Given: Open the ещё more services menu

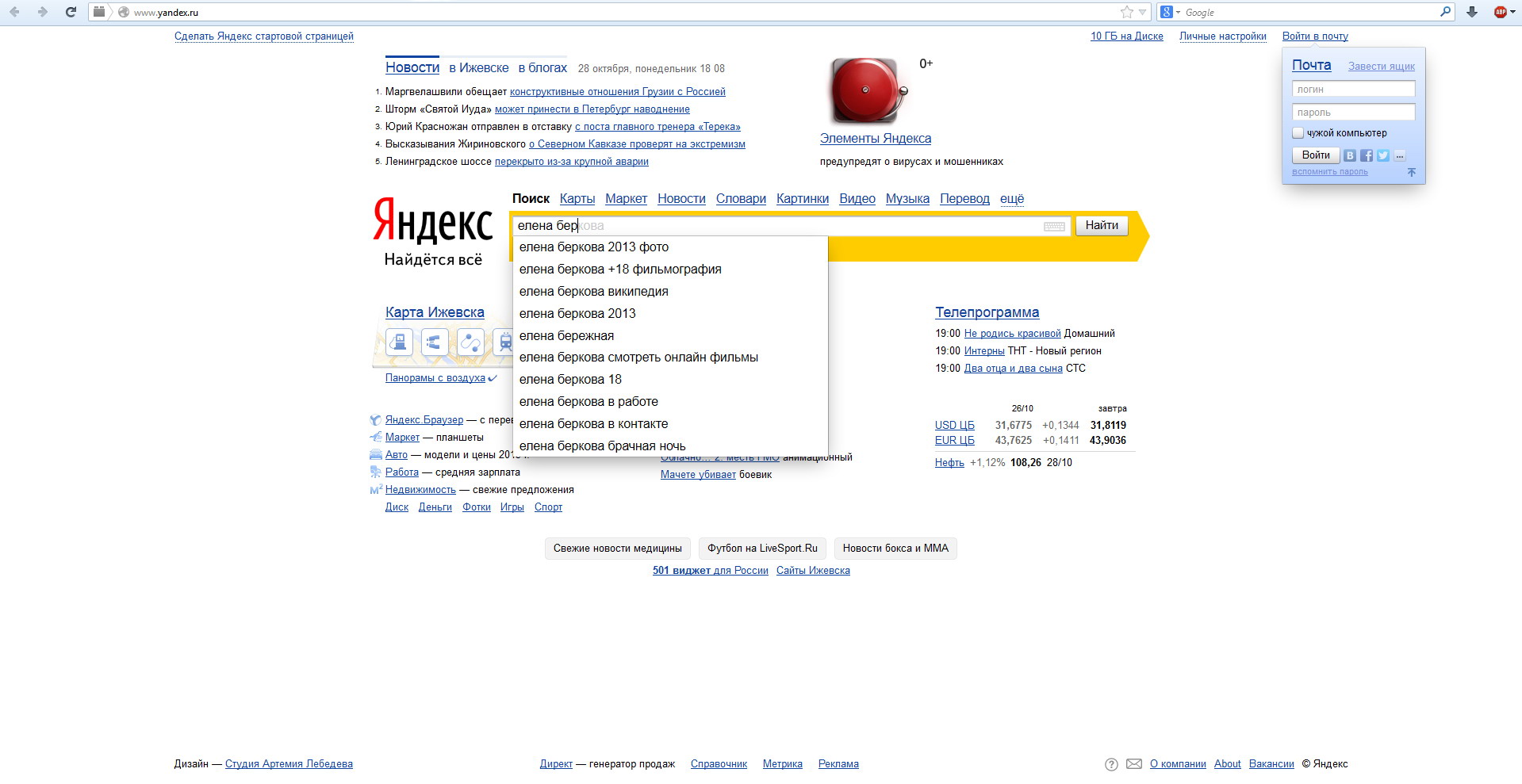Looking at the screenshot, I should pyautogui.click(x=1012, y=199).
